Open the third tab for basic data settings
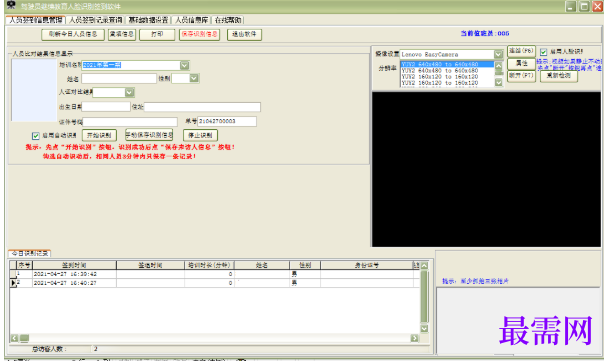The height and width of the screenshot is (362, 611). coord(148,20)
